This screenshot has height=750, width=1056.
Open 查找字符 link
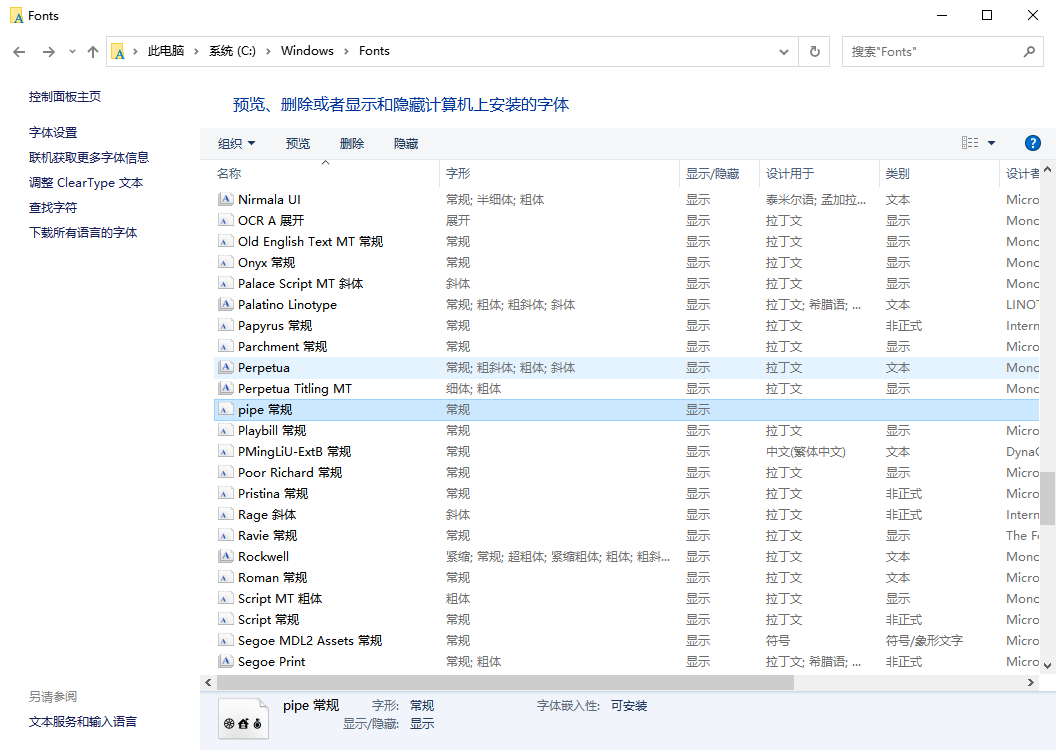[x=53, y=207]
